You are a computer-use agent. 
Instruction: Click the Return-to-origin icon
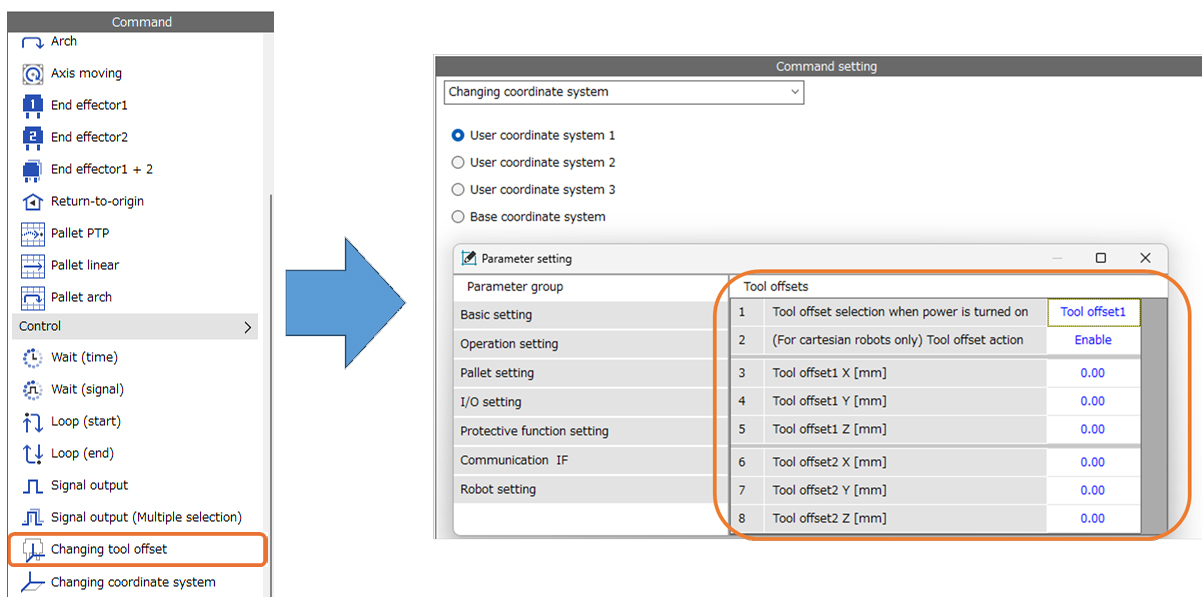33,202
